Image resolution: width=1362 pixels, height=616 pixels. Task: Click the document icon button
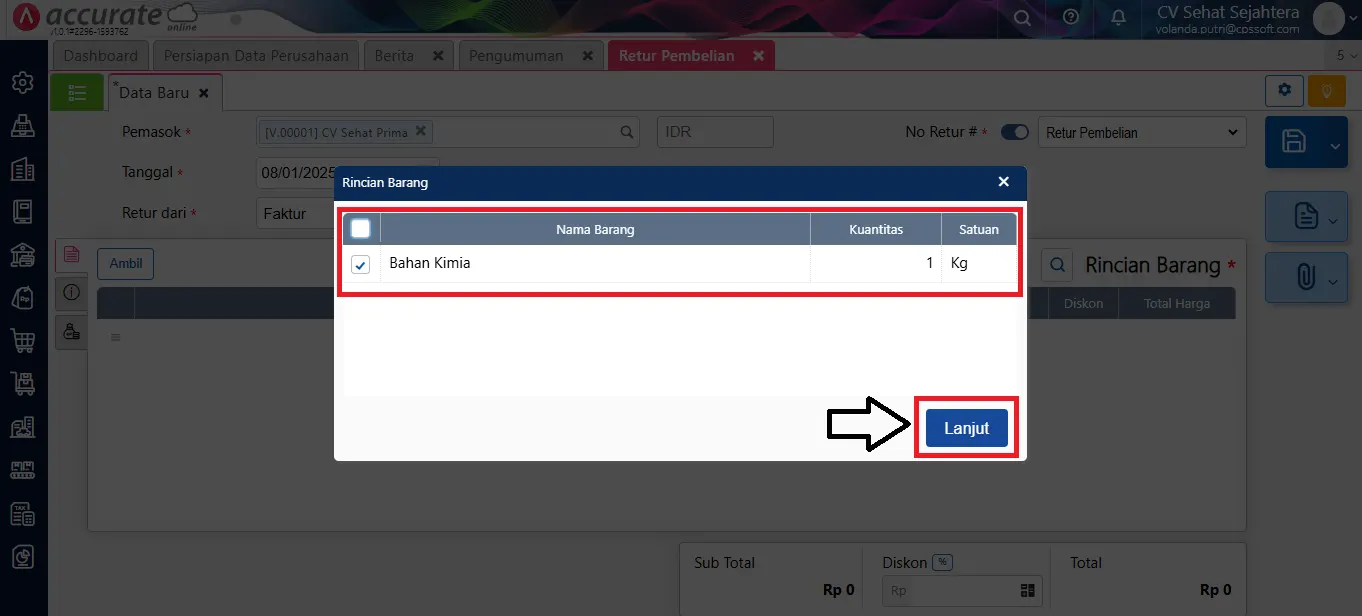click(x=1305, y=217)
